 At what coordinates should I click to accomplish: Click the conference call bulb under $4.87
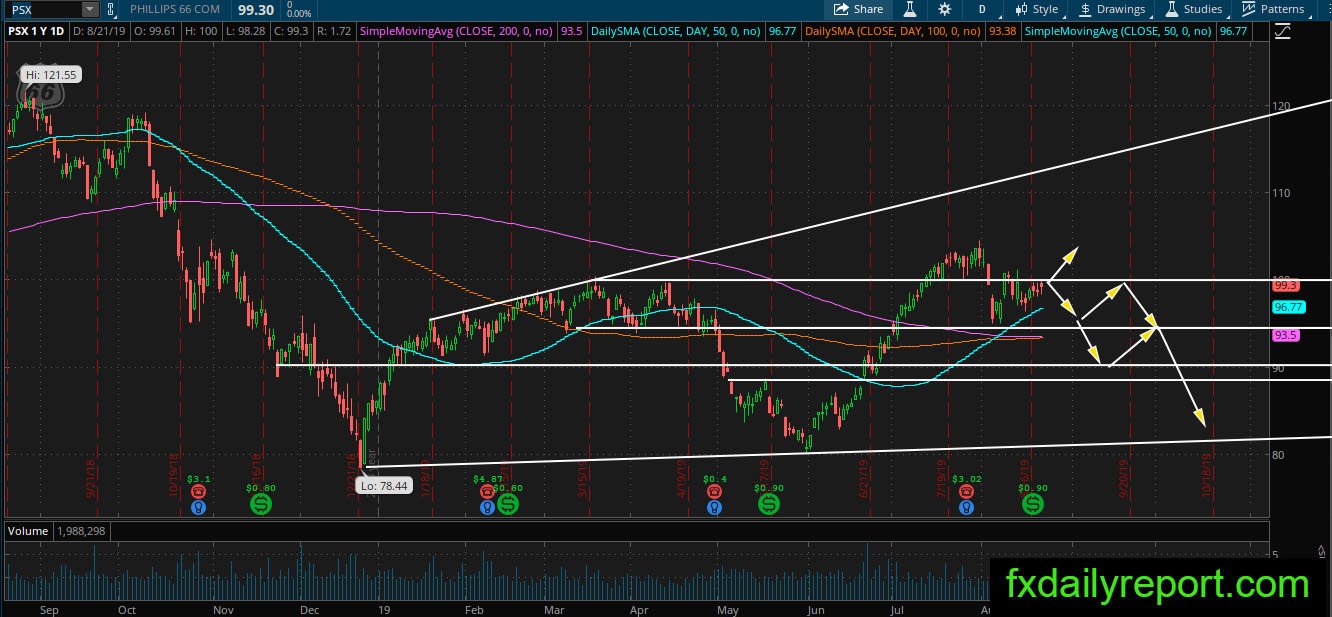click(486, 506)
